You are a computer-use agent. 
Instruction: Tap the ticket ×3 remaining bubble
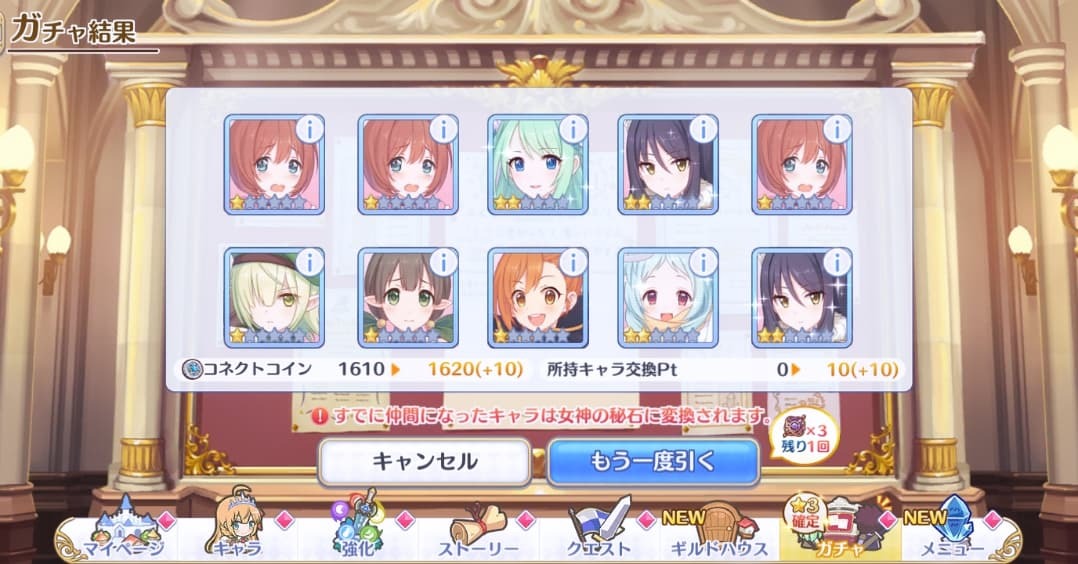806,437
